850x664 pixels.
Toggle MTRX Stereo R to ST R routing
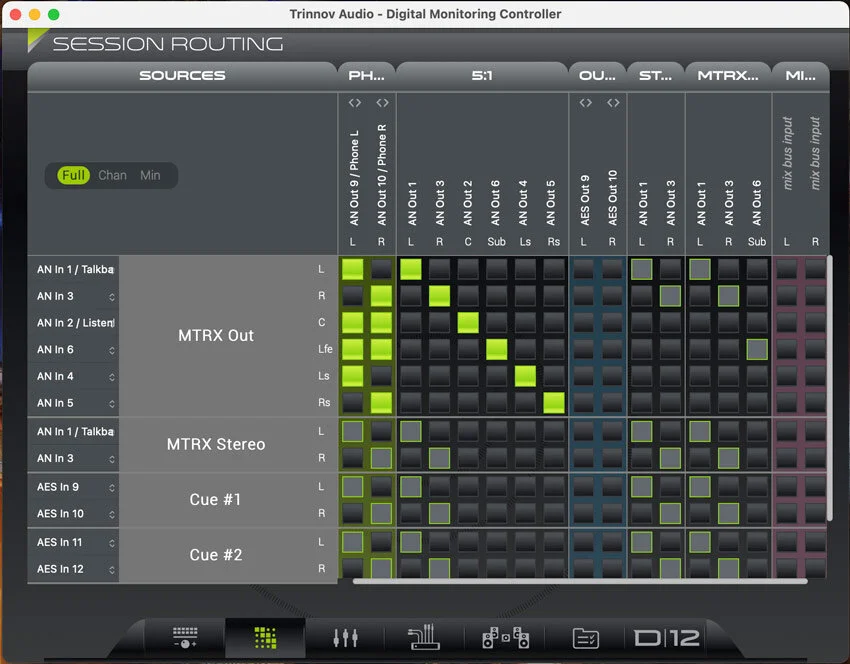[x=671, y=458]
